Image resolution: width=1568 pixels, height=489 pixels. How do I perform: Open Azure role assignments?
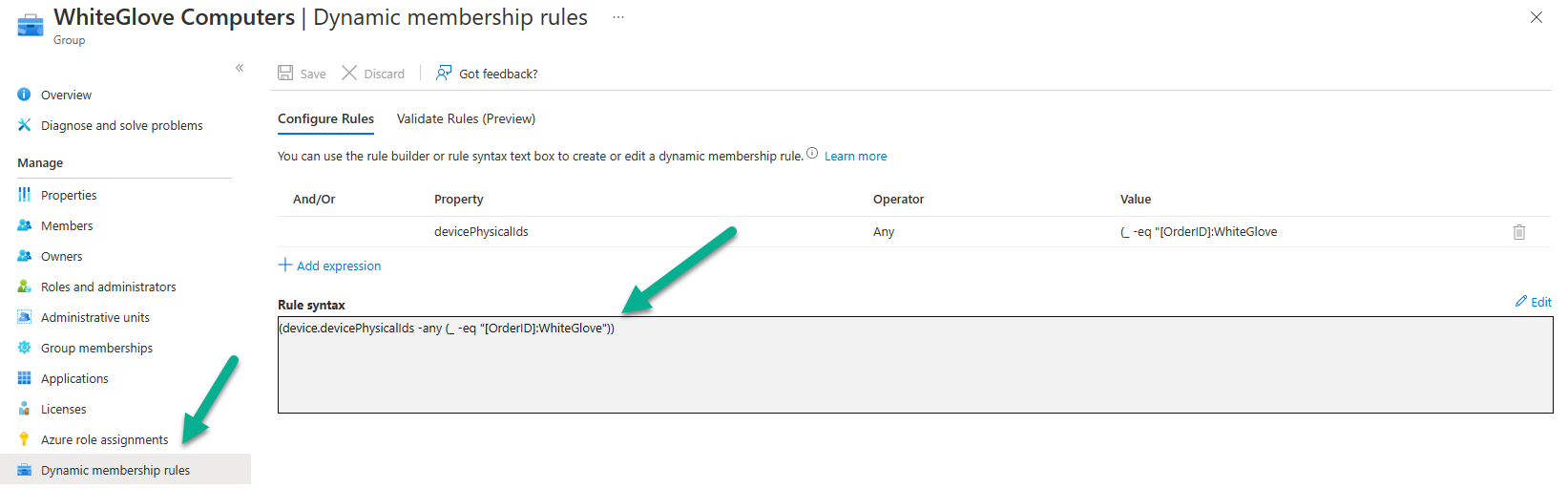105,439
